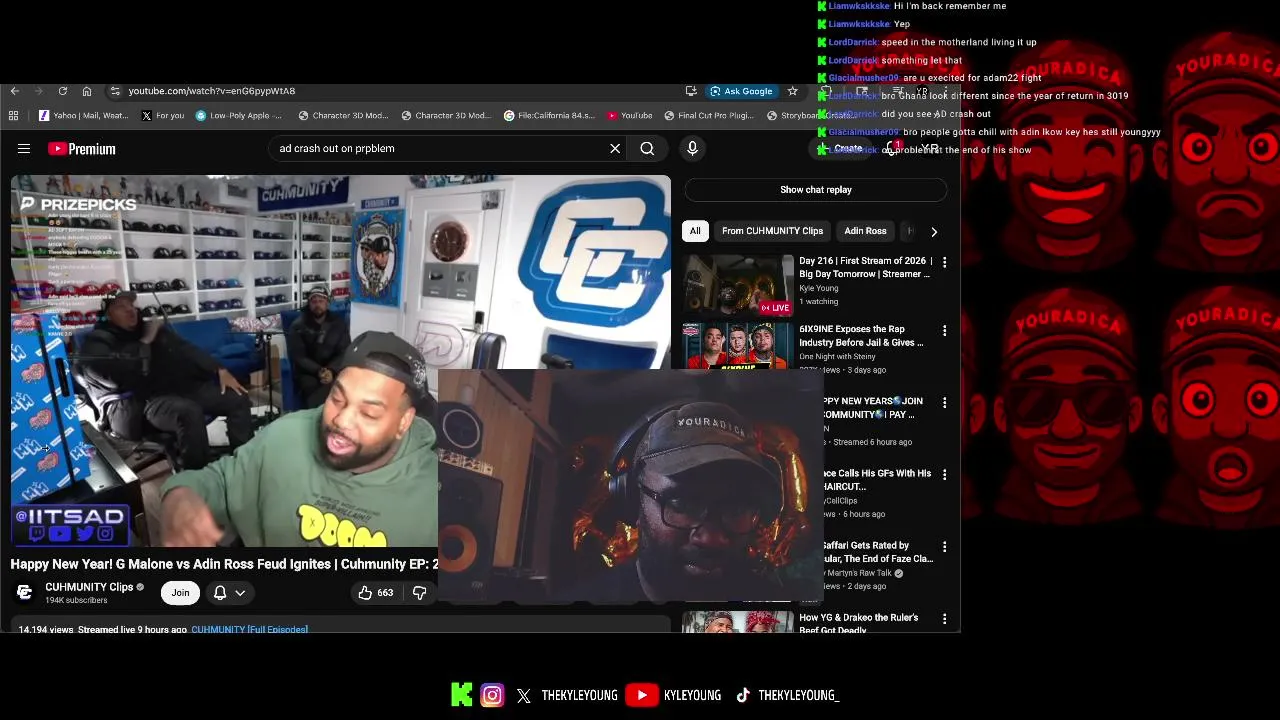Reload the YouTube page
Viewport: 1280px width, 720px height.
point(63,91)
